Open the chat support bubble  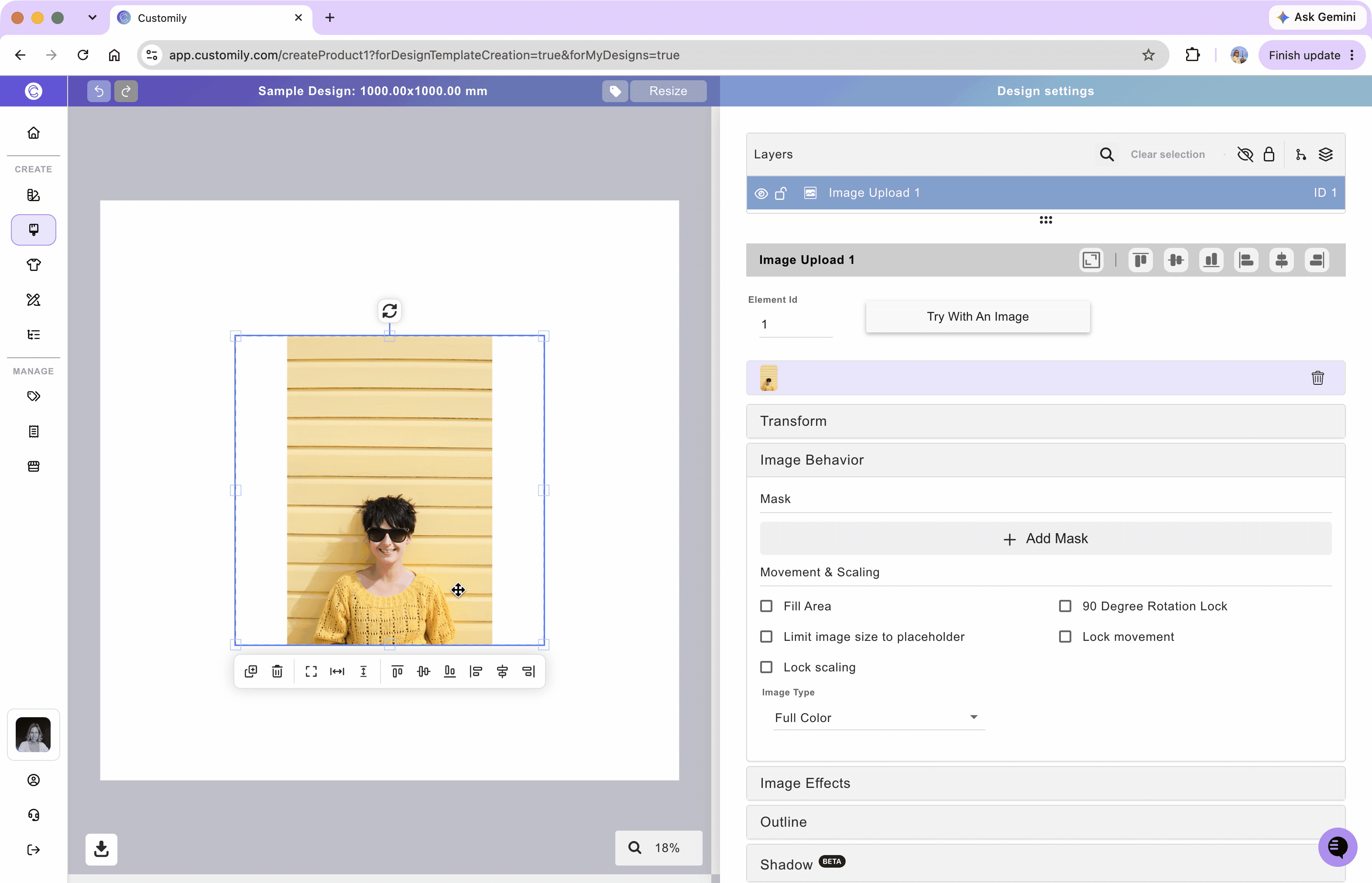click(1337, 847)
